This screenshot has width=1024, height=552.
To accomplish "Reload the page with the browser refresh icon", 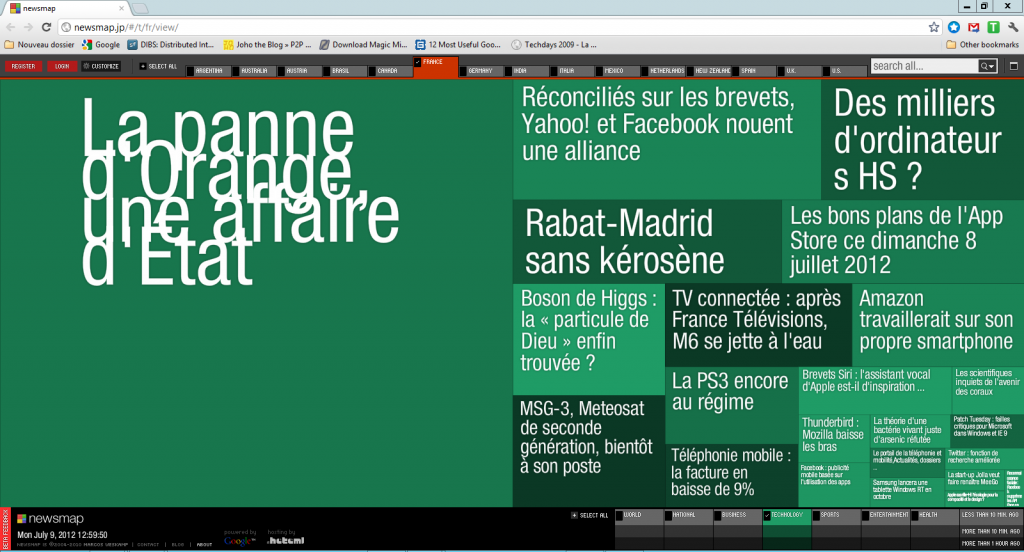I will click(x=46, y=27).
